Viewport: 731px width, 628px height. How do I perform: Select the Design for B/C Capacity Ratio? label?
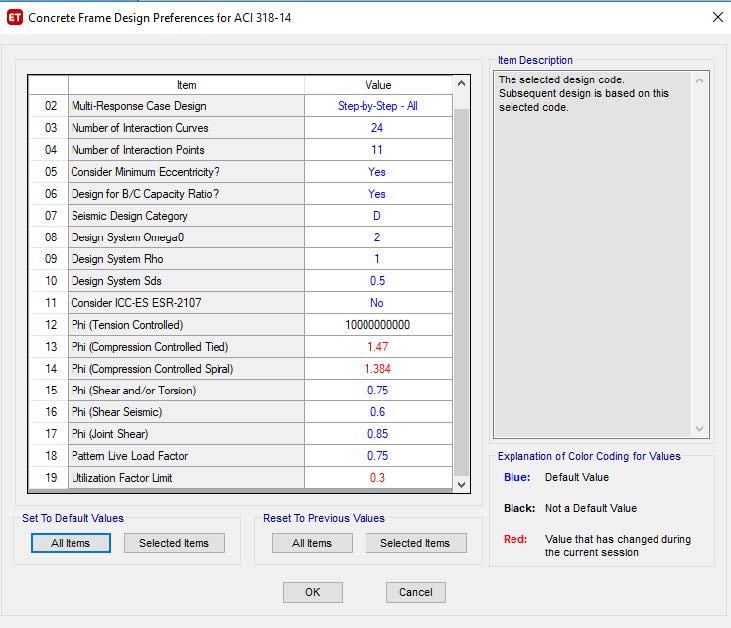click(x=186, y=193)
